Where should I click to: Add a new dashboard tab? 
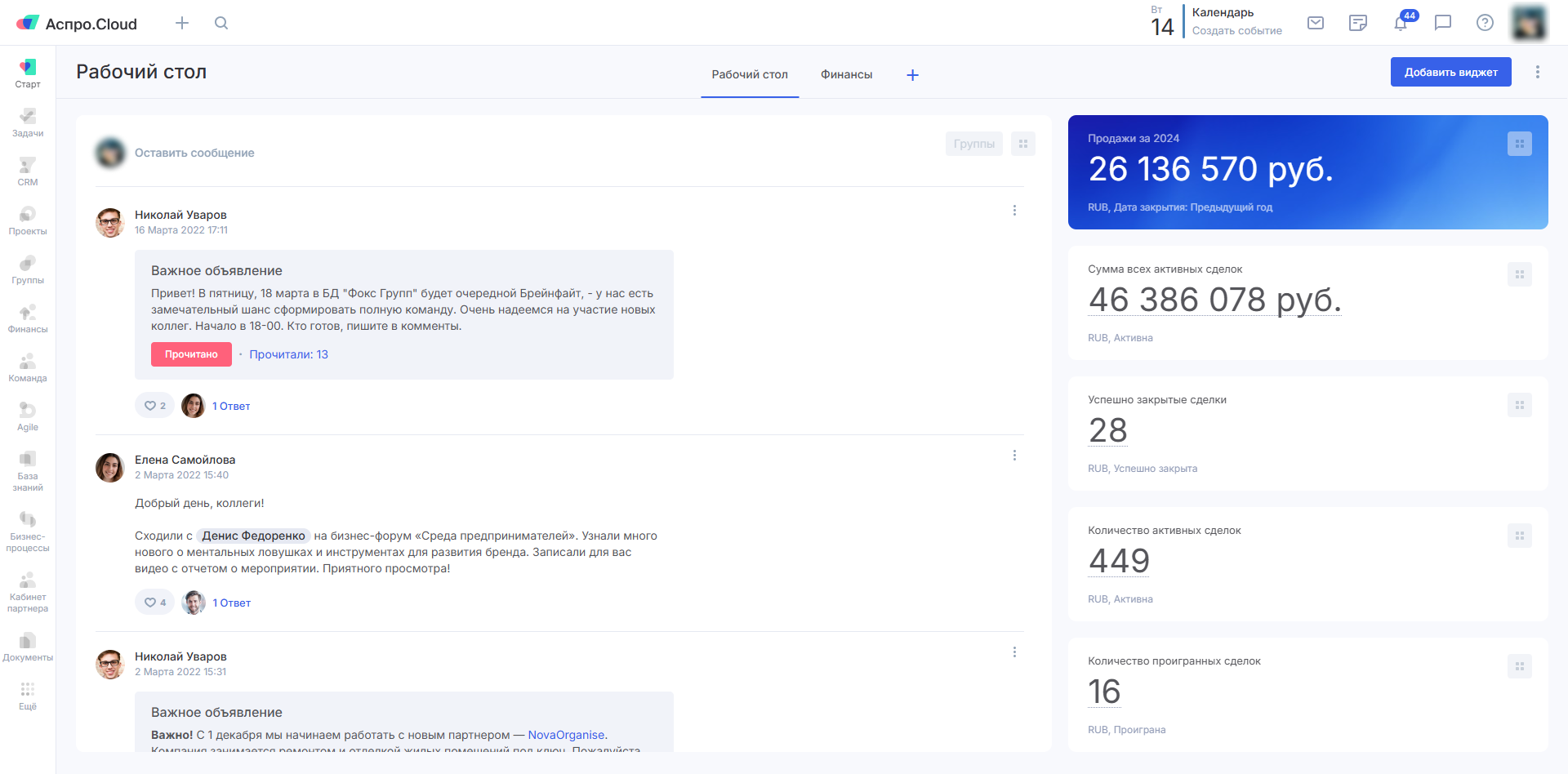(x=913, y=75)
